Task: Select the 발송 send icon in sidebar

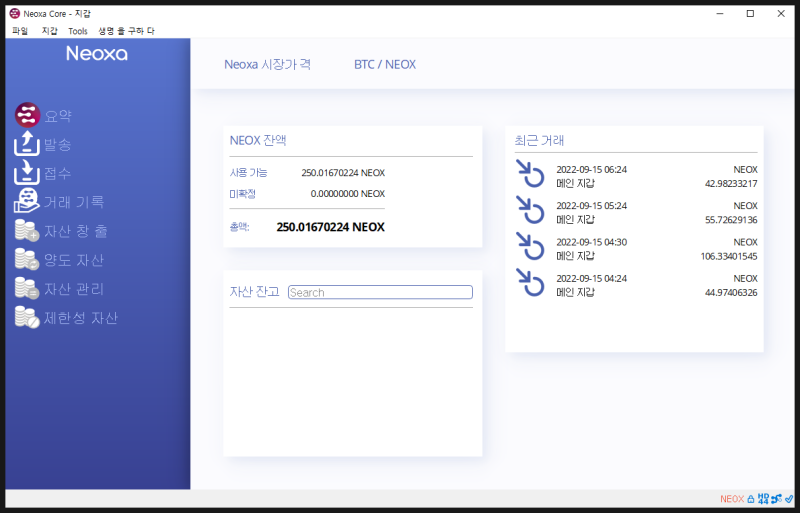Action: [x=27, y=143]
